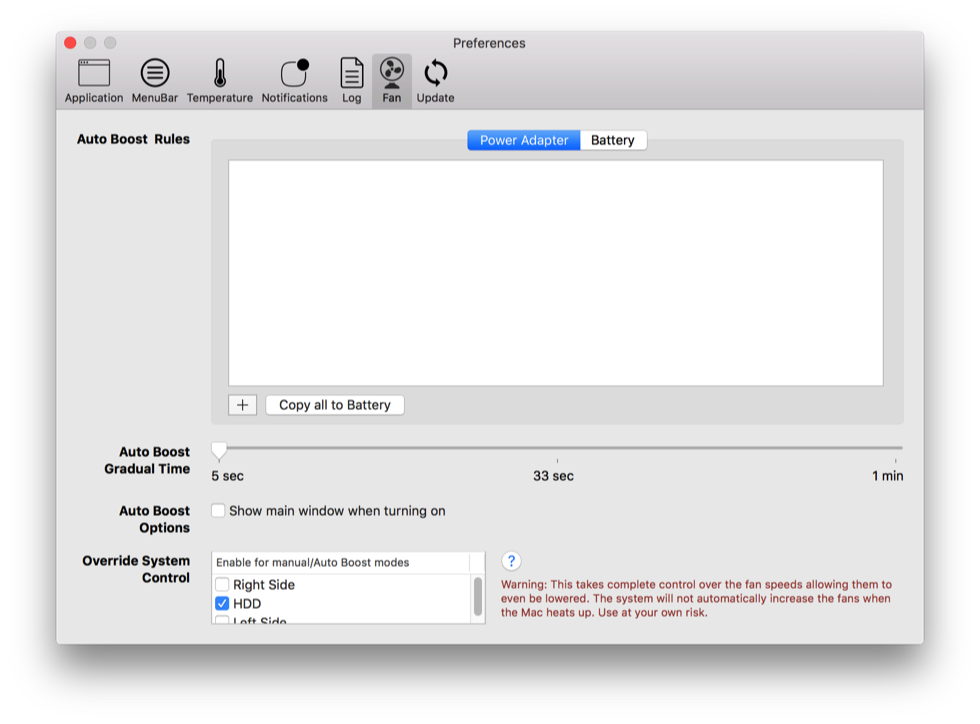980x724 pixels.
Task: Click Copy all to Battery button
Action: 335,405
